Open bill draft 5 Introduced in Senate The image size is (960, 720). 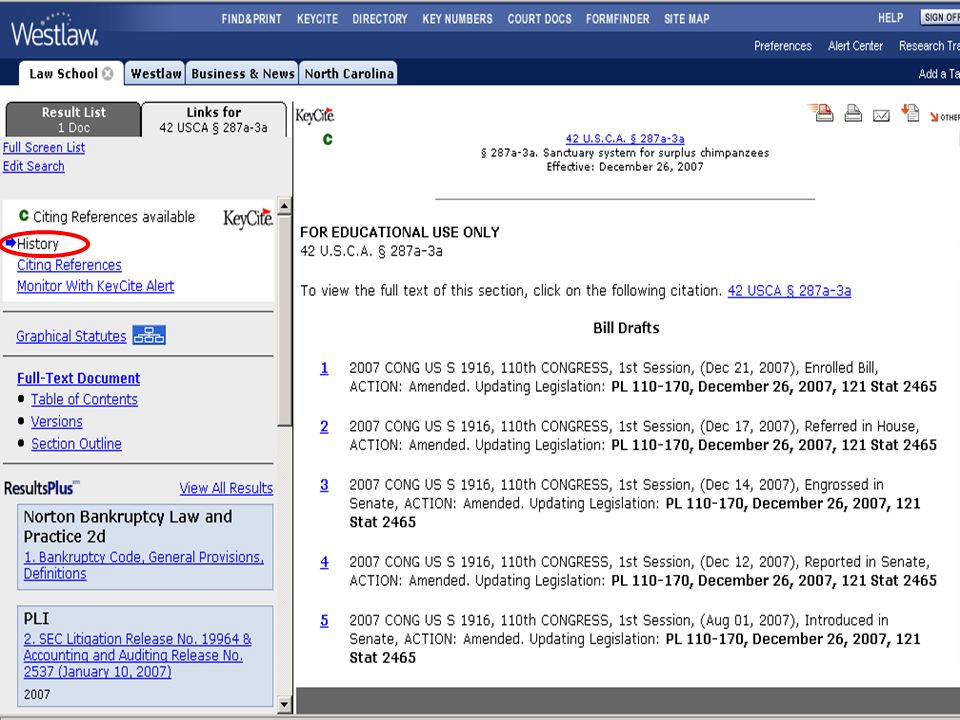[324, 620]
